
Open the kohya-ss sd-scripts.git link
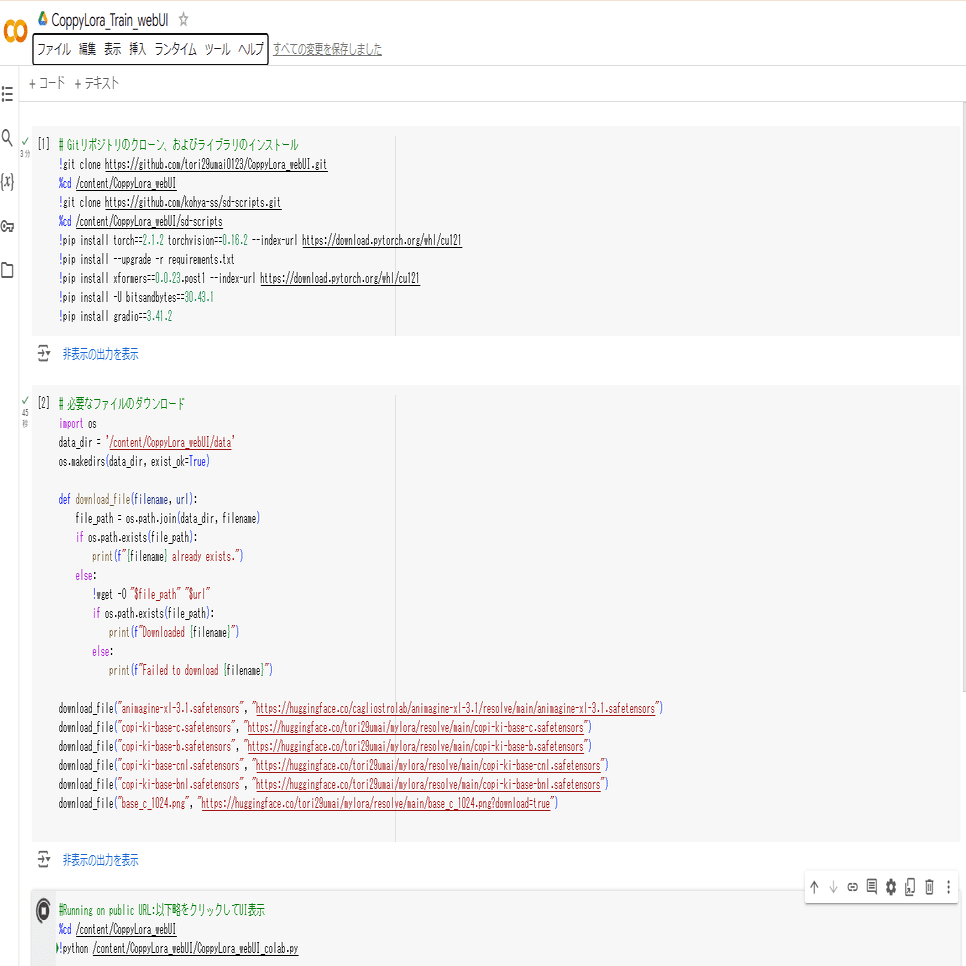(x=193, y=203)
